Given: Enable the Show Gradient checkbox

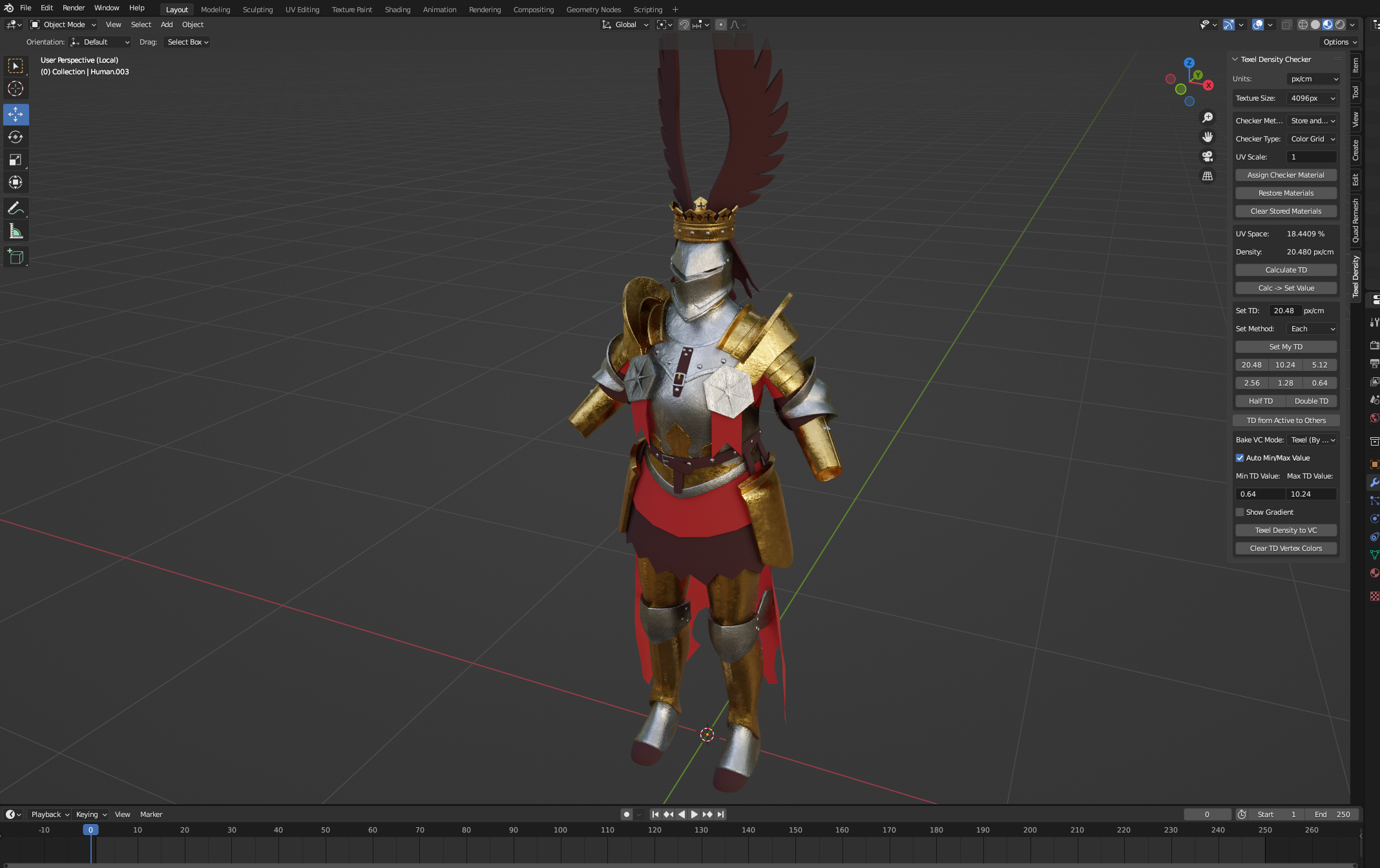Looking at the screenshot, I should click(1240, 512).
